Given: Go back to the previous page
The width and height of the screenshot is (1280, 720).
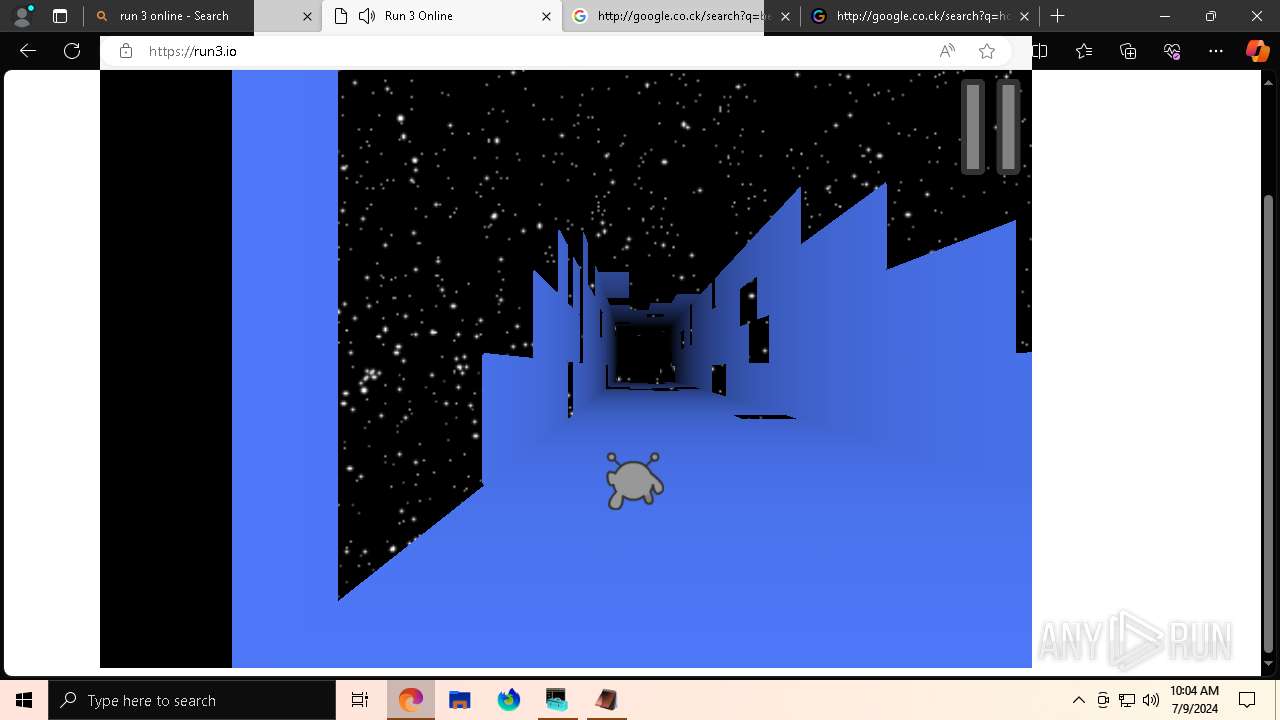Looking at the screenshot, I should 28,51.
